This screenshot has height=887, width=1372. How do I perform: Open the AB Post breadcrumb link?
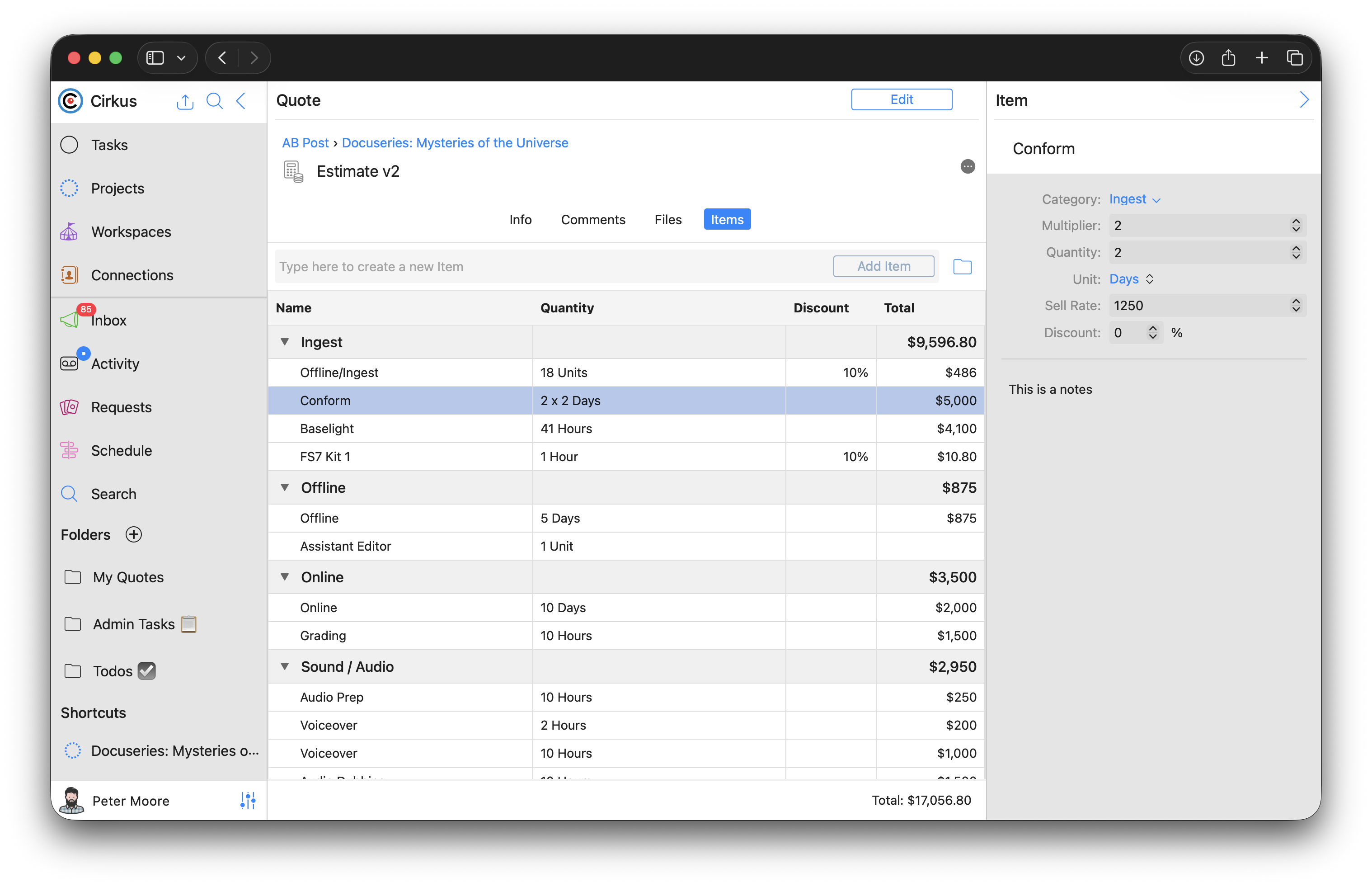305,143
